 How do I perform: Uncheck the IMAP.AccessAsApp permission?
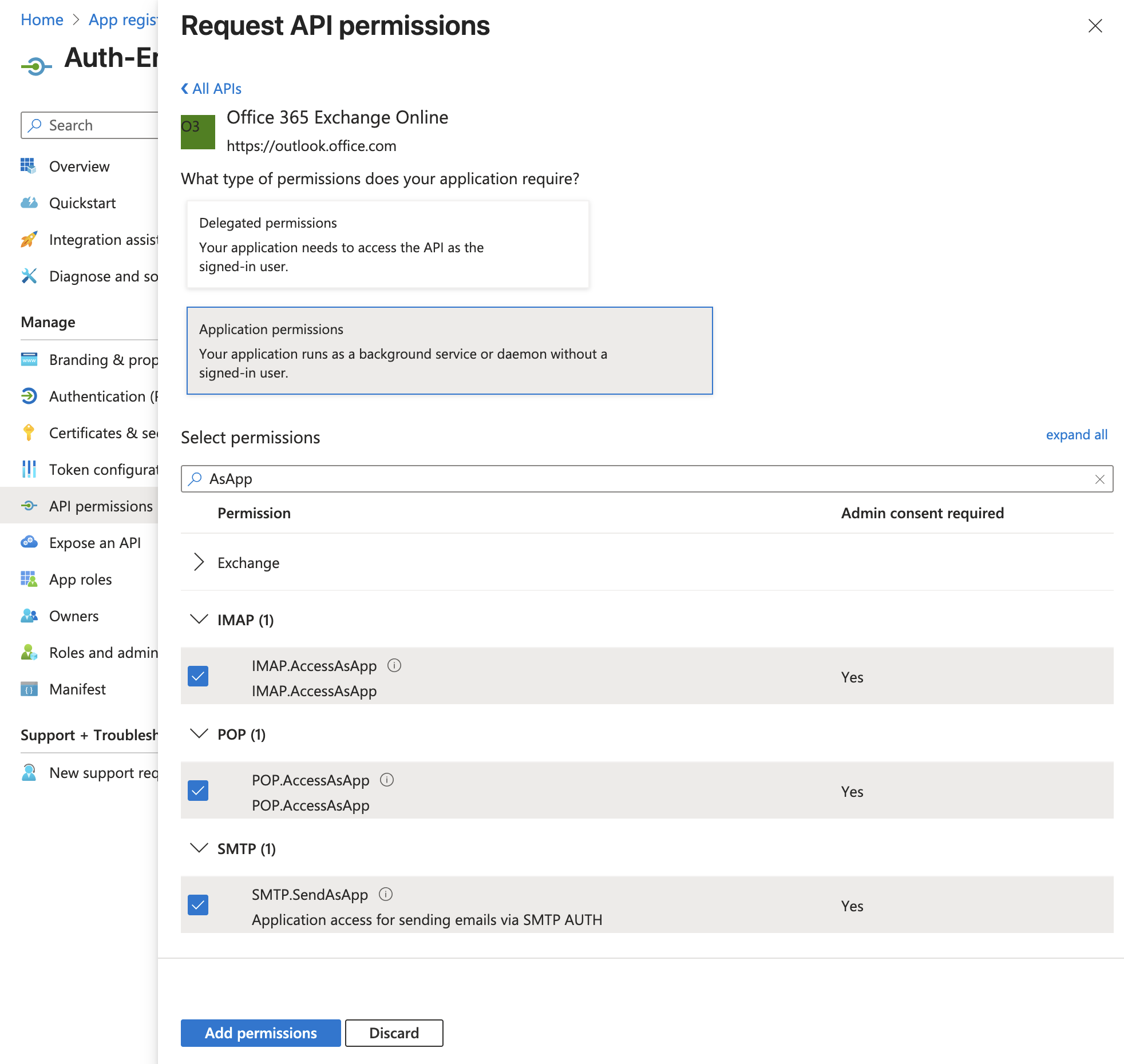[198, 676]
